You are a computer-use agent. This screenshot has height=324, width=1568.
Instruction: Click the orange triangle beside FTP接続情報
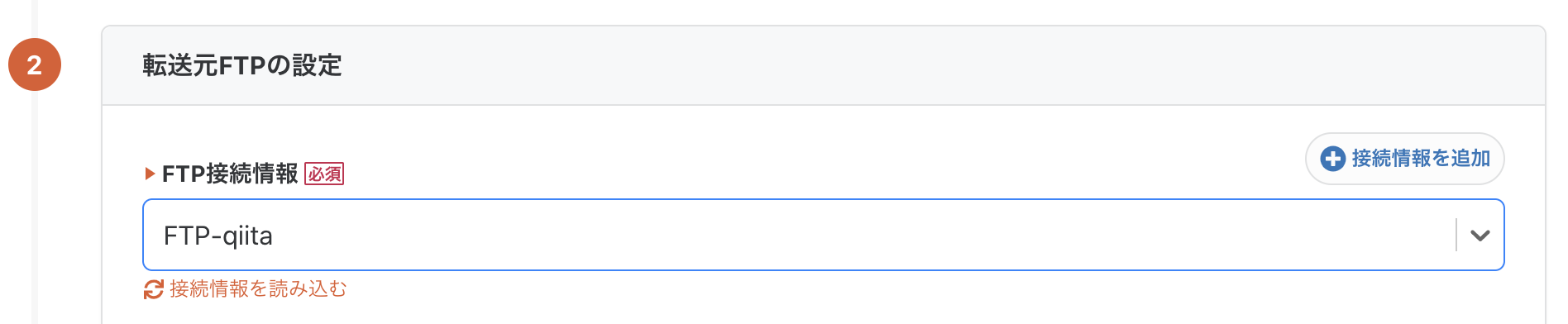tap(150, 174)
